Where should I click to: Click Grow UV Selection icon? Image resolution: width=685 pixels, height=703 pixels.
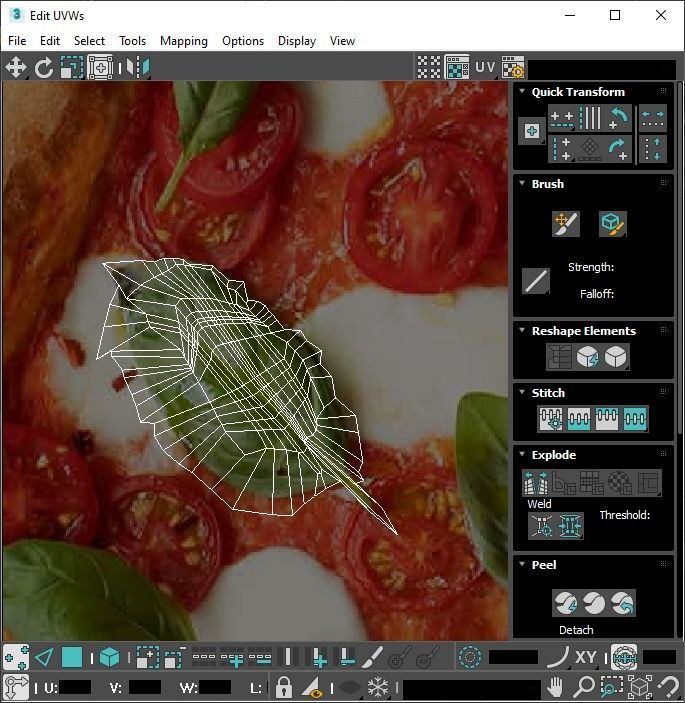pos(147,658)
